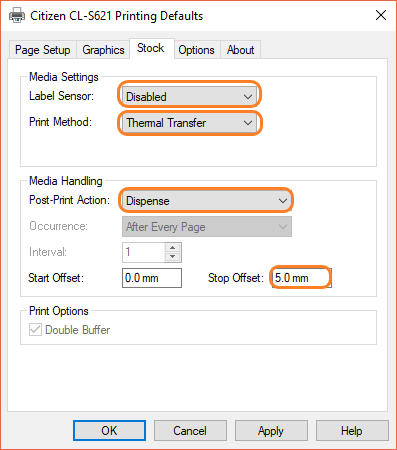Close the Printing Defaults dialog
397x450 pixels.
click(x=381, y=15)
